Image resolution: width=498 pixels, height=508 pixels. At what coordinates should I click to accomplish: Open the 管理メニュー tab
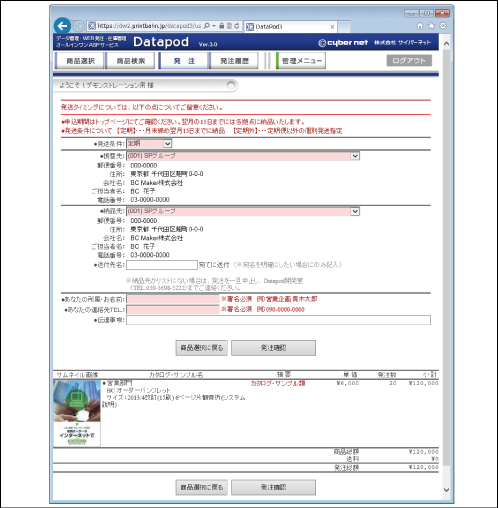(301, 61)
